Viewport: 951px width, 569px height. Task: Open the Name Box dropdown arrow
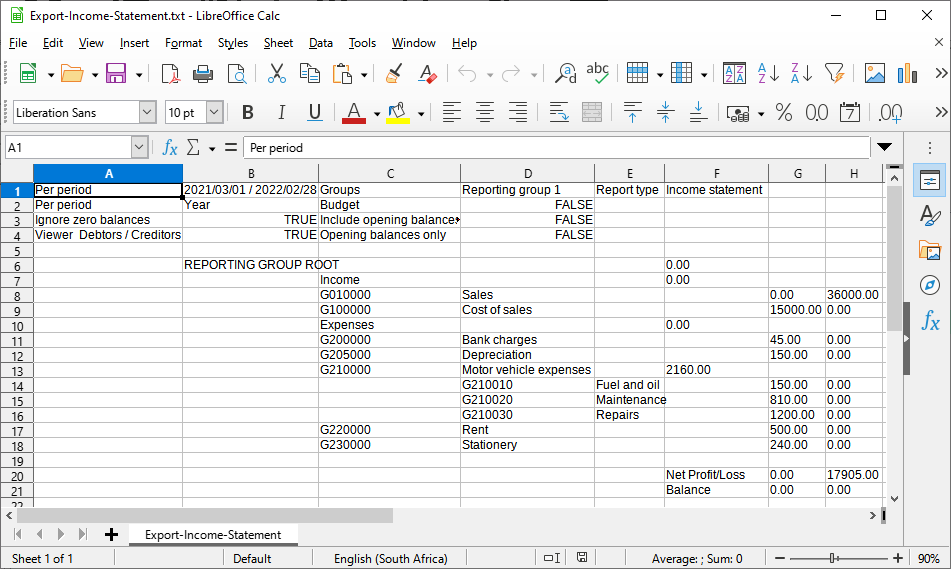[138, 148]
